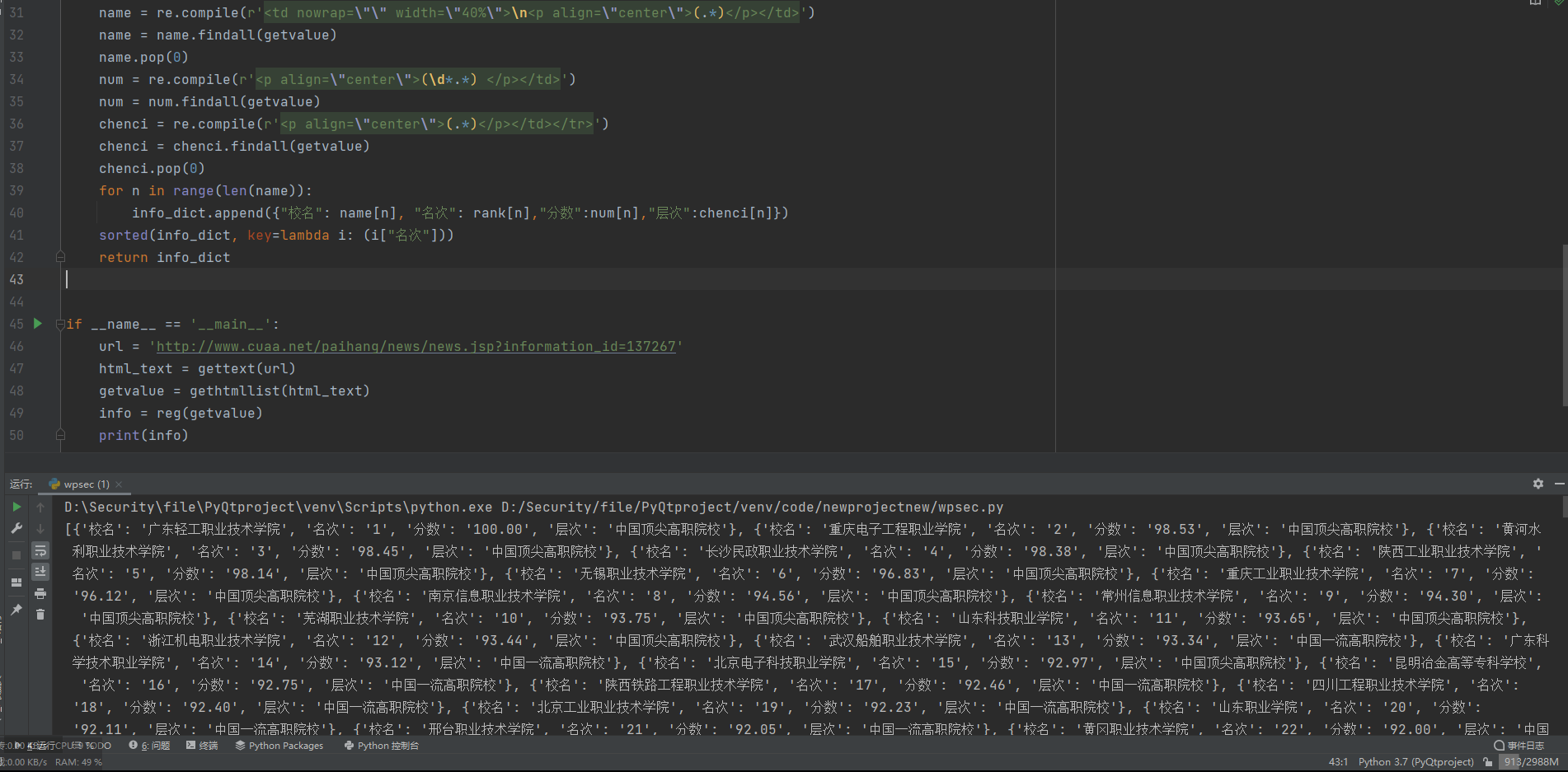The width and height of the screenshot is (1568, 772).
Task: Click 'info = reg(getvalue)' line
Action: (181, 414)
